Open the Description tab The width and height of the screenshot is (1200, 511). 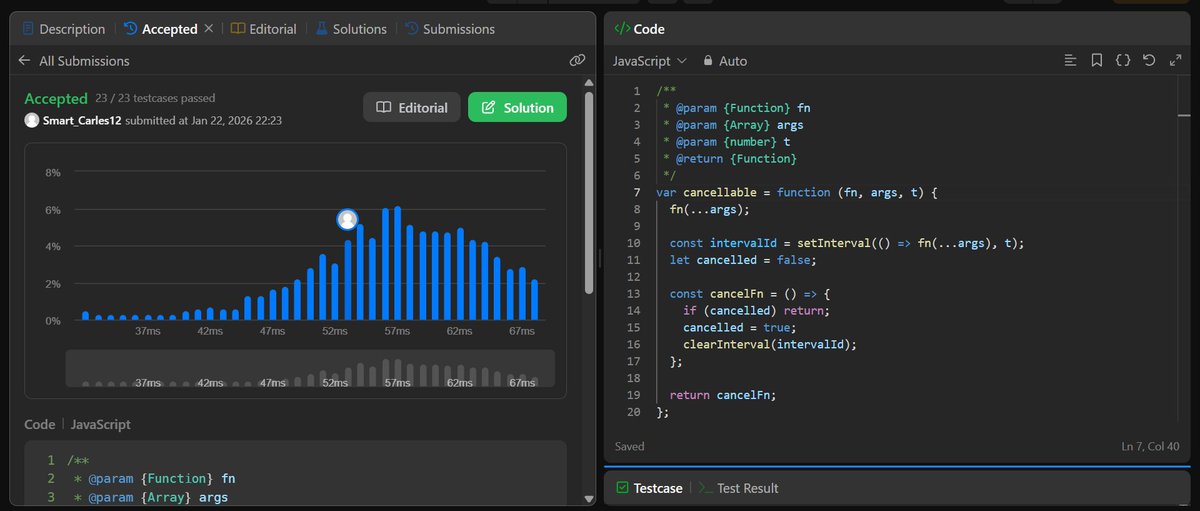click(x=62, y=29)
